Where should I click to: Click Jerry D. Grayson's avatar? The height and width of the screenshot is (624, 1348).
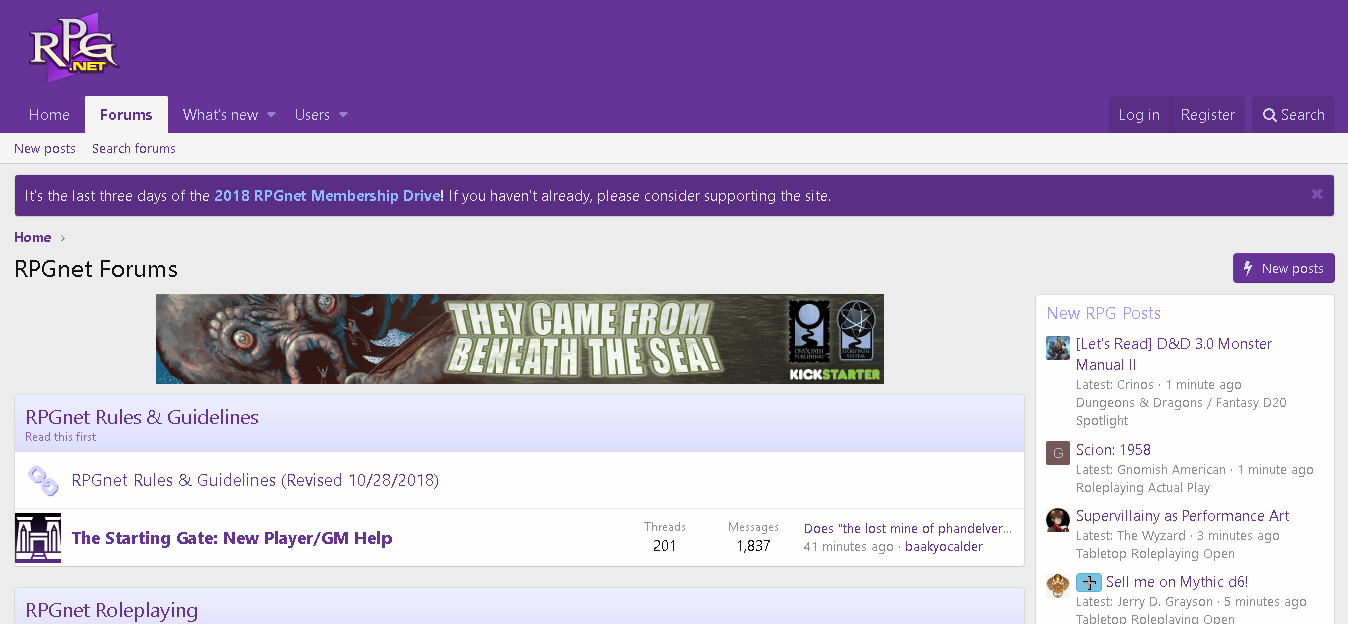point(1058,586)
